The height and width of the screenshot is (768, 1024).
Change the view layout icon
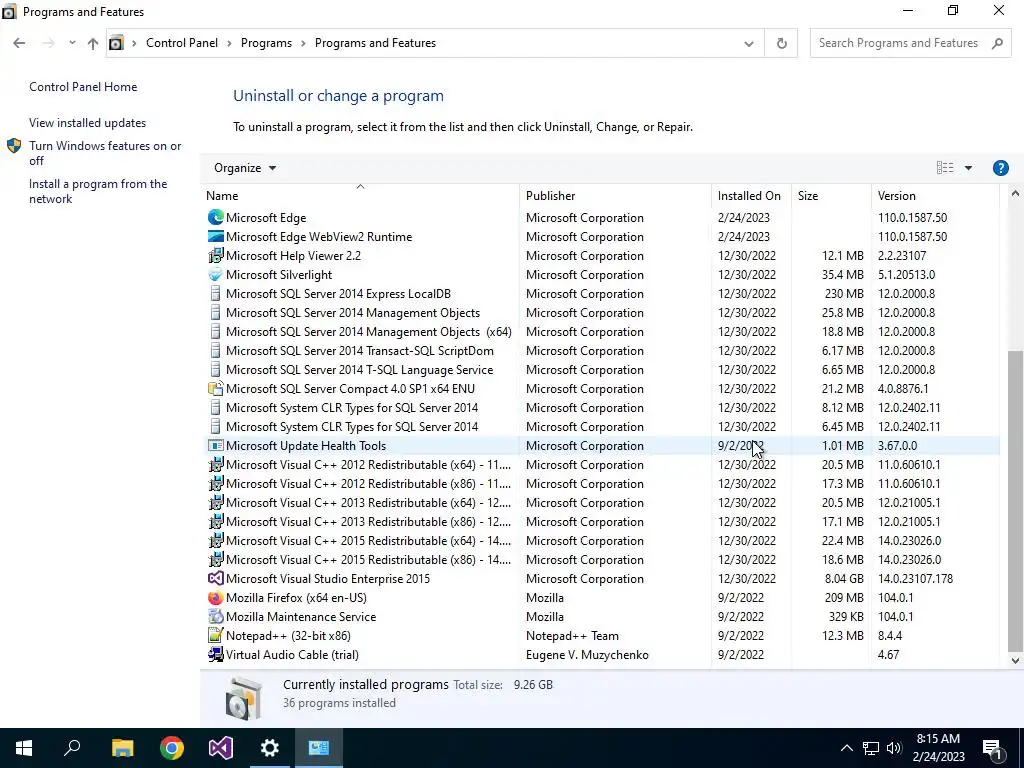[945, 168]
